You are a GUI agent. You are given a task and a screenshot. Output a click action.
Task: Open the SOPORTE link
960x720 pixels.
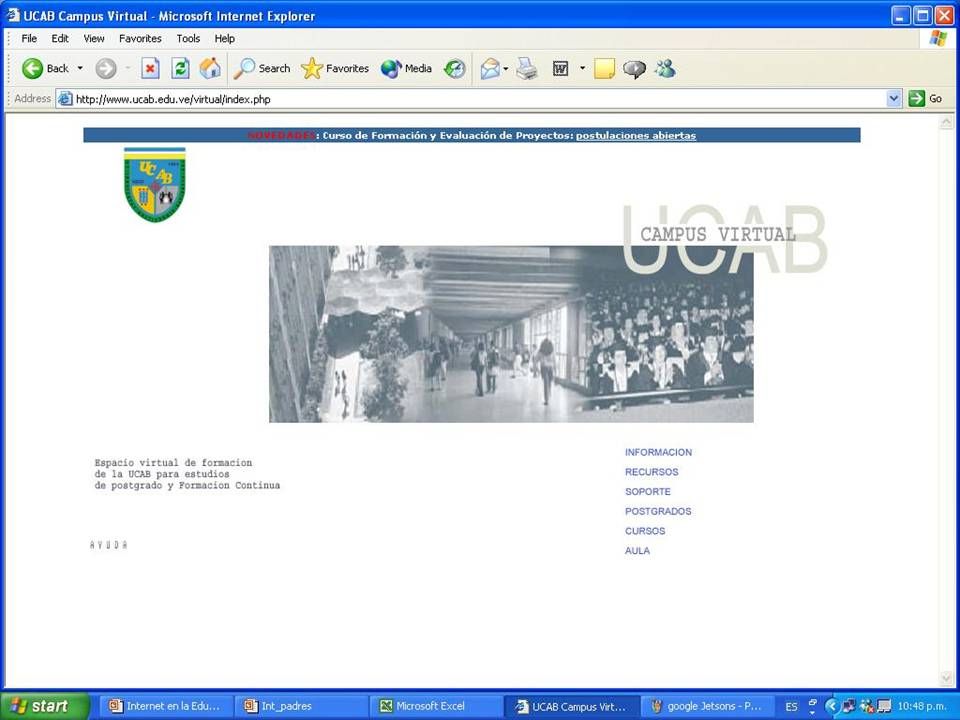point(648,492)
